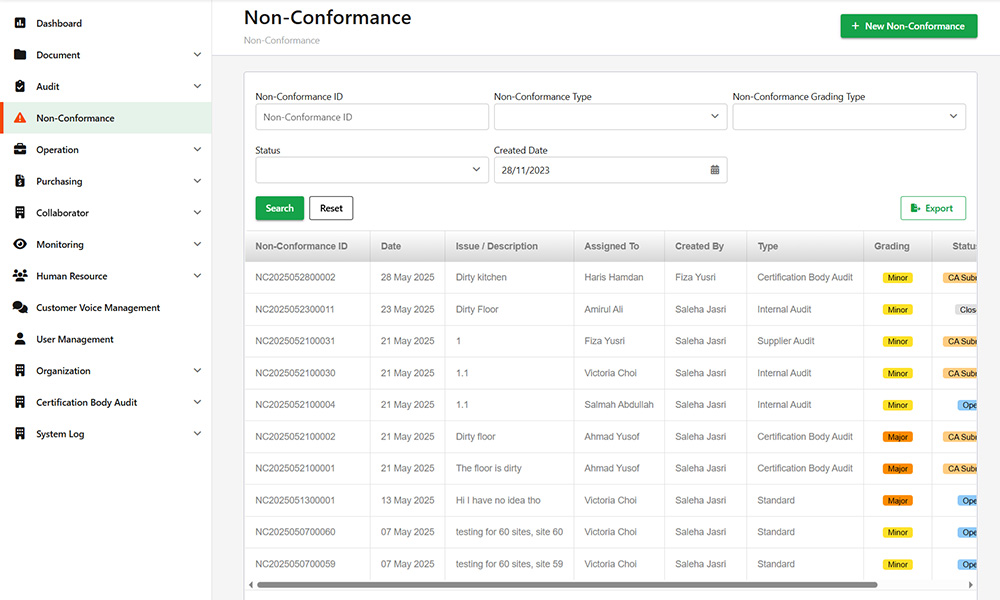The height and width of the screenshot is (600, 1000).
Task: Open Certification Body Audit menu item
Action: (x=87, y=403)
